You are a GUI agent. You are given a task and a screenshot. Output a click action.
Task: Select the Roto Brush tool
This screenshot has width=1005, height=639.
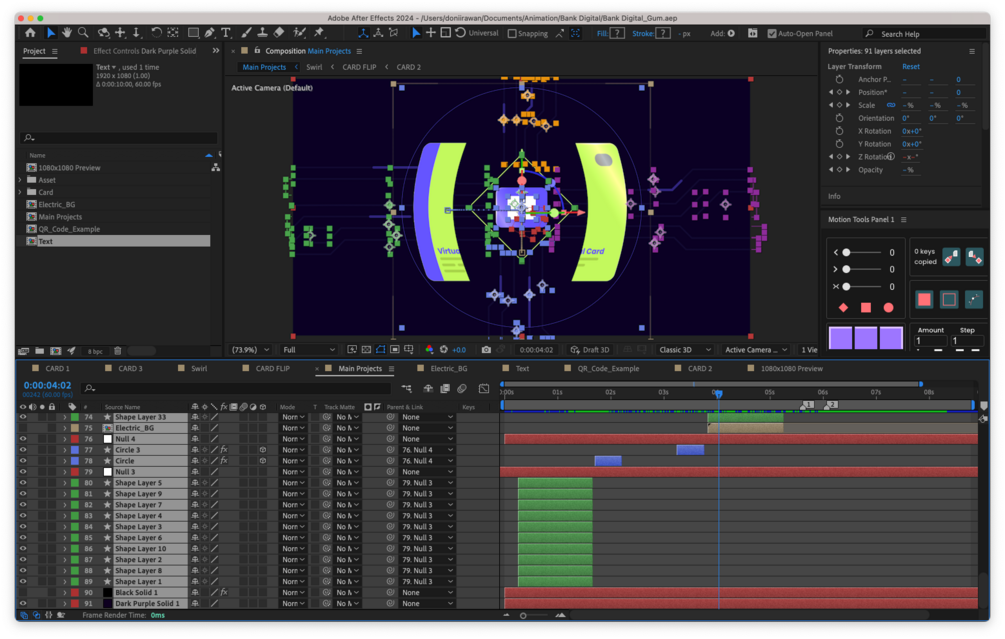pos(299,33)
